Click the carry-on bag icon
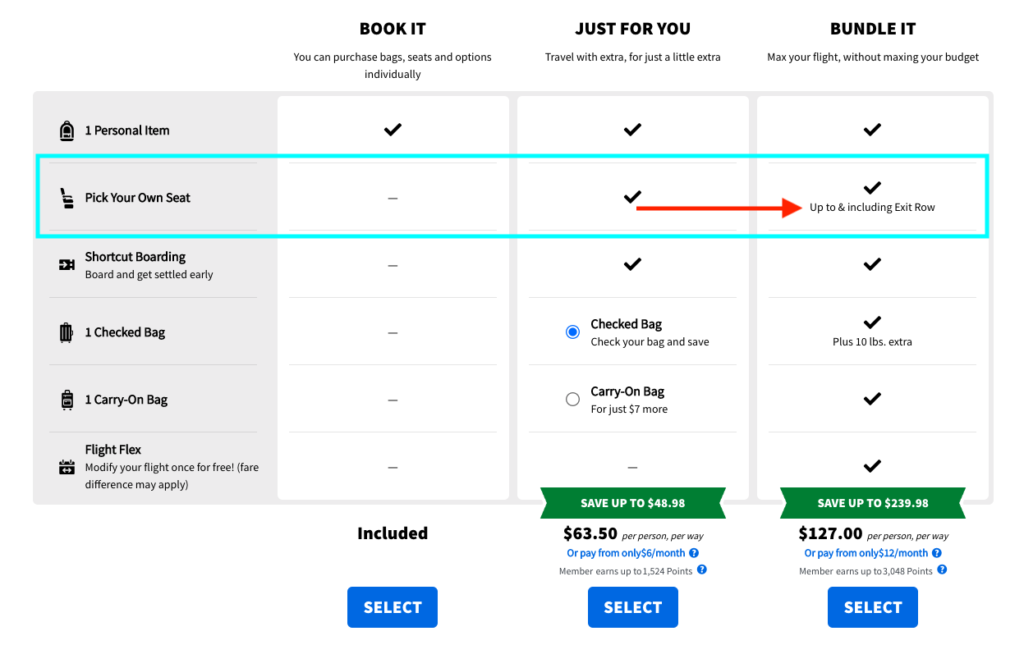 click(x=67, y=400)
